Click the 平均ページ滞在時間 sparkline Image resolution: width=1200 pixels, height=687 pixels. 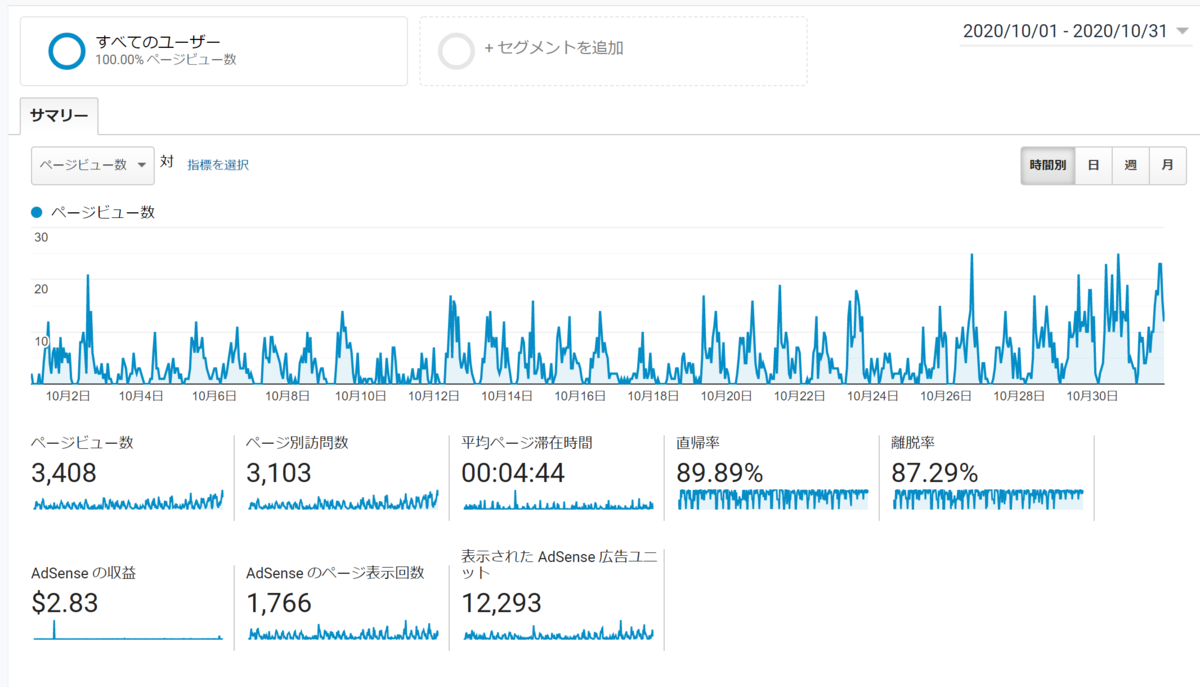[x=558, y=500]
